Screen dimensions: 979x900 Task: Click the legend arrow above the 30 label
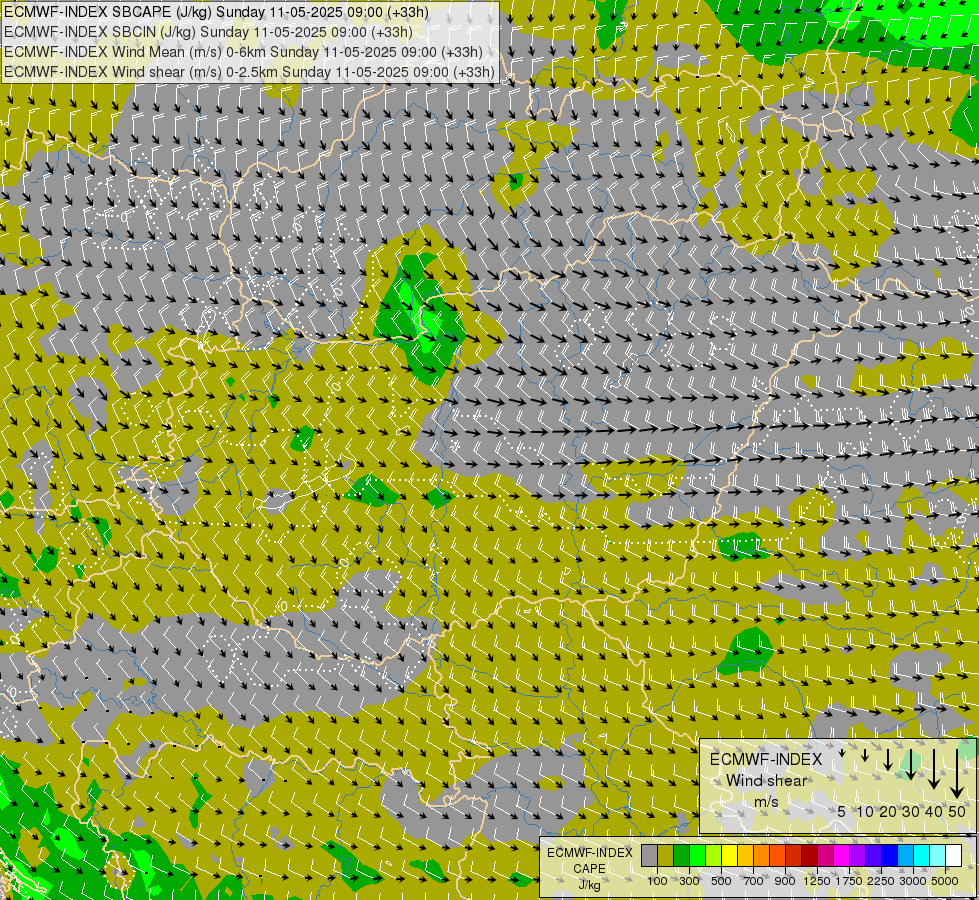click(910, 764)
